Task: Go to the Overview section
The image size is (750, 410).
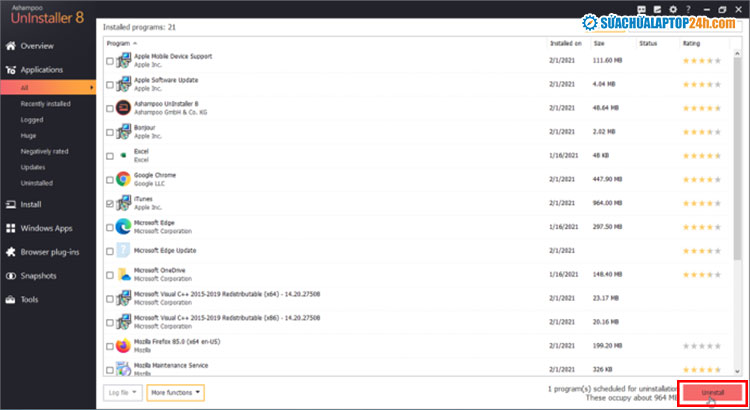Action: [37, 46]
